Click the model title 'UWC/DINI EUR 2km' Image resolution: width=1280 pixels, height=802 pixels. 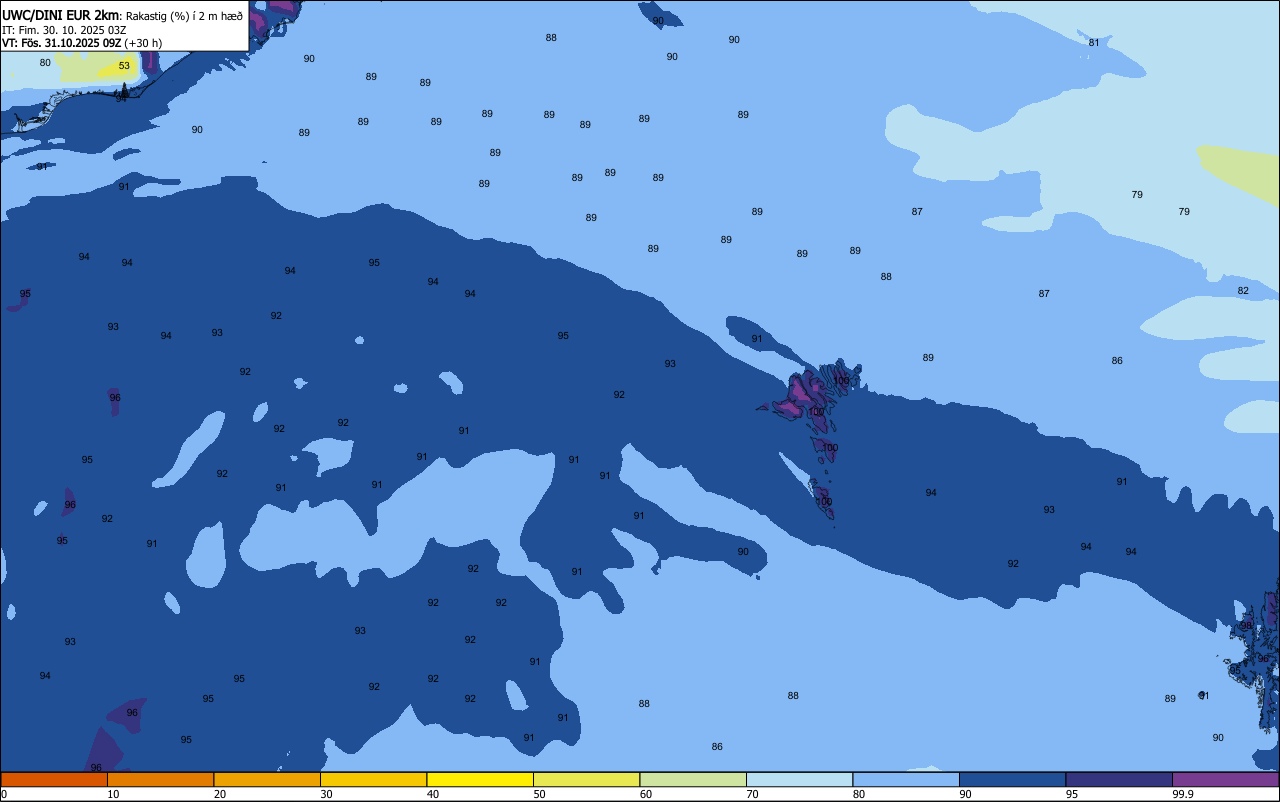coord(60,15)
